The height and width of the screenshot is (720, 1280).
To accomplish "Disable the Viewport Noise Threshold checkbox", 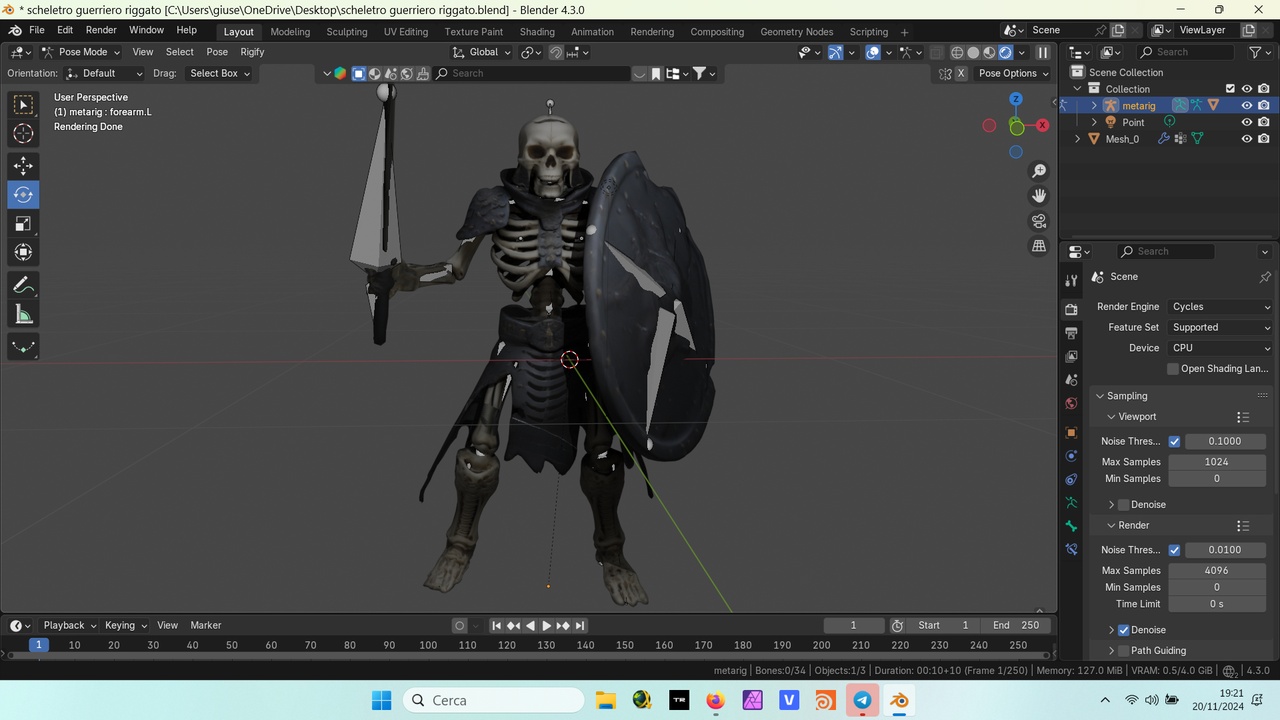I will click(1174, 441).
